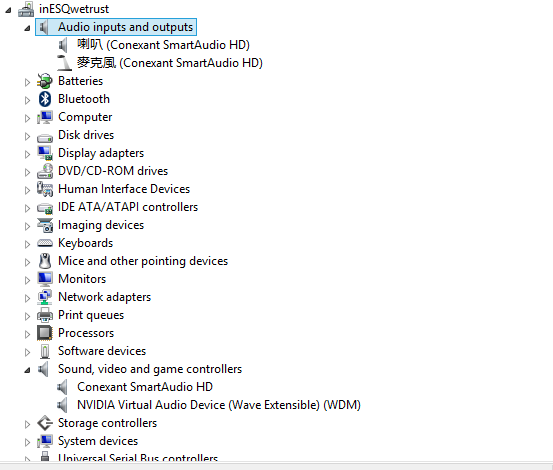Viewport: 553px width, 470px height.
Task: Expand the Imaging devices category
Action: click(27, 226)
